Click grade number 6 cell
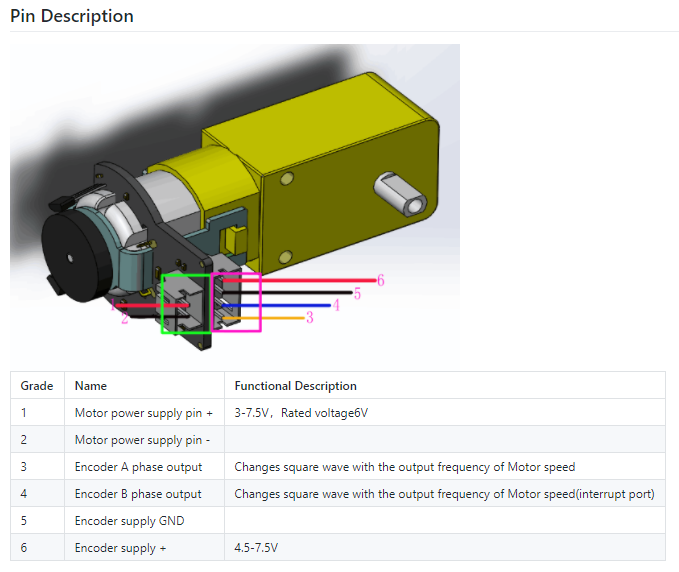The width and height of the screenshot is (679, 572). click(37, 547)
